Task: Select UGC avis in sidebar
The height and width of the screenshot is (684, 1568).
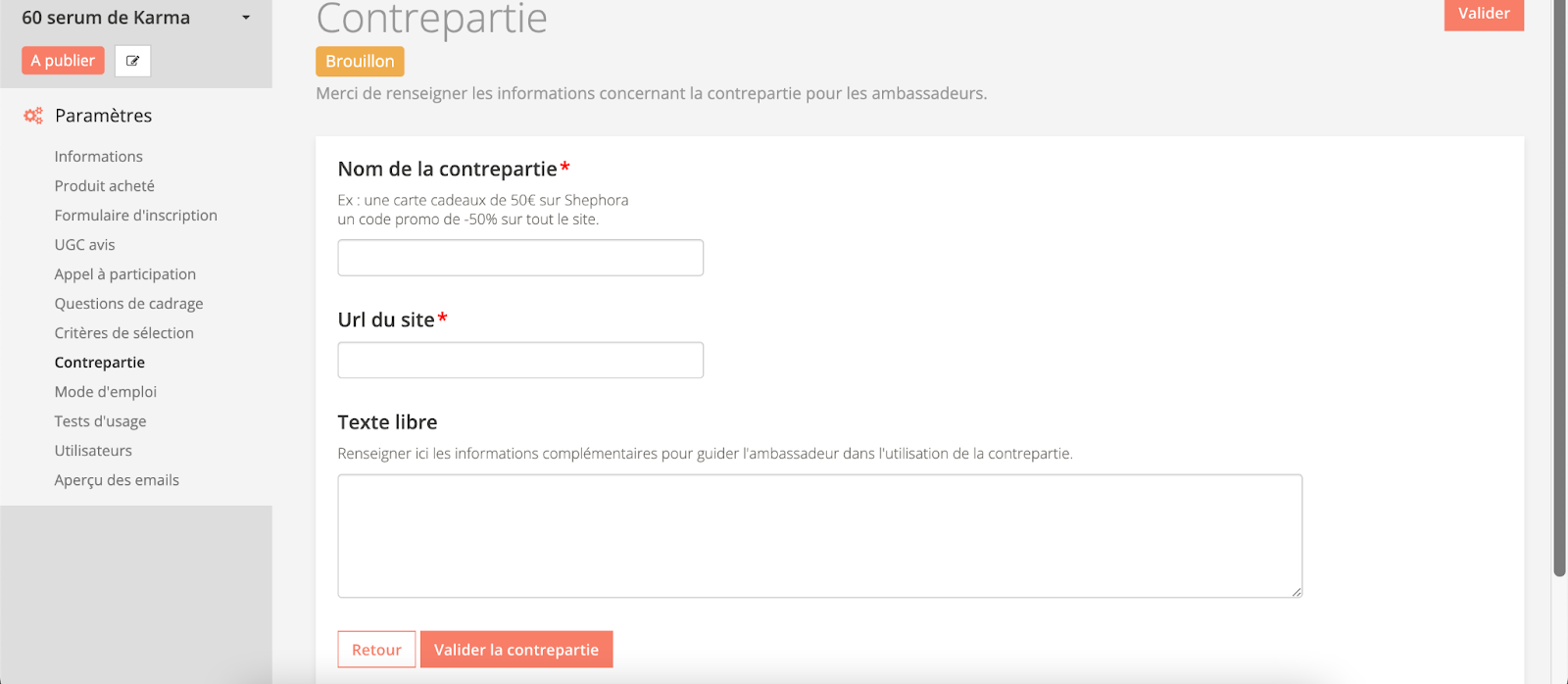Action: pos(84,245)
